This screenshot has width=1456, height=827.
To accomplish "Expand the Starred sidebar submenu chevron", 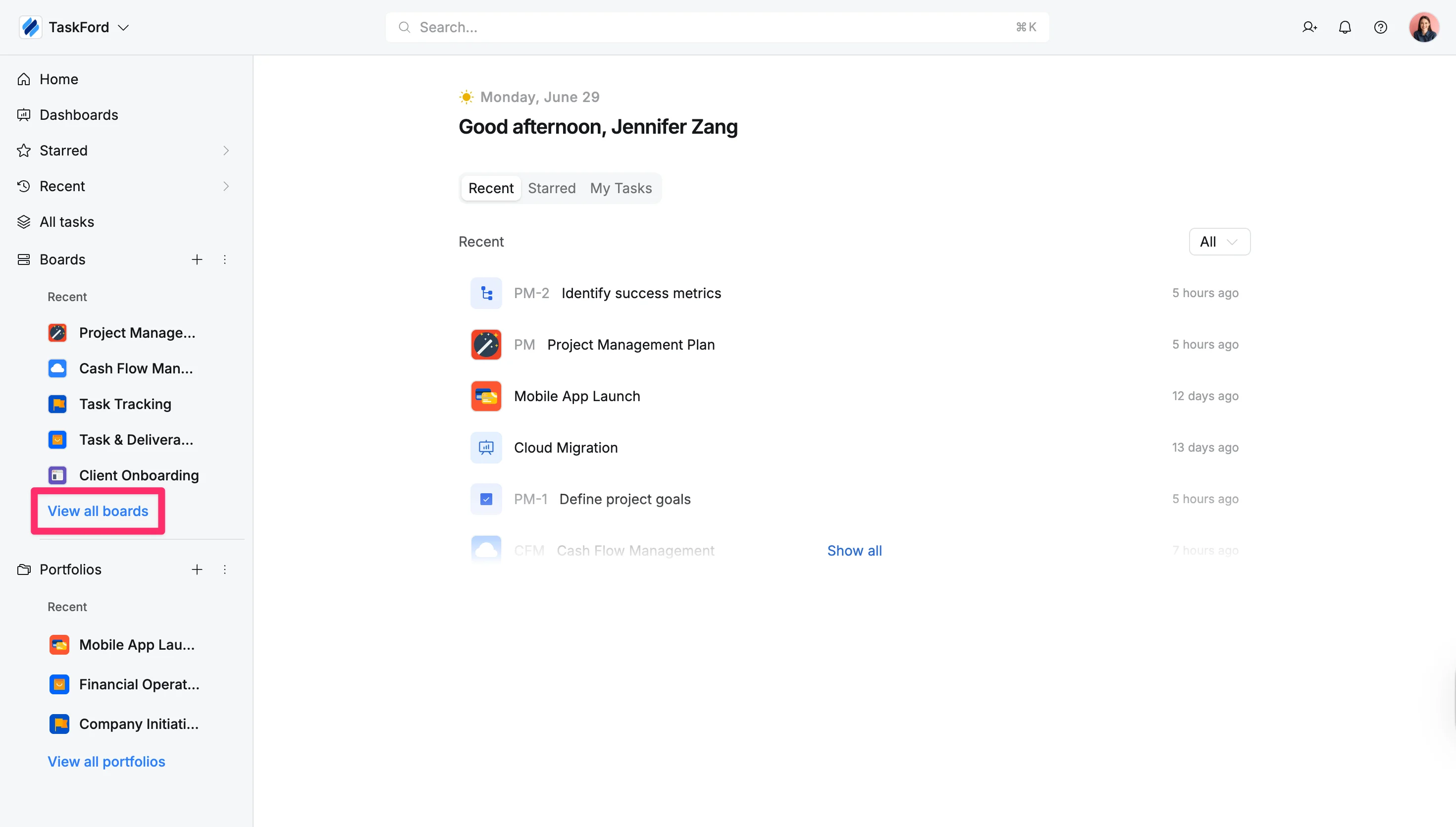I will pos(226,151).
